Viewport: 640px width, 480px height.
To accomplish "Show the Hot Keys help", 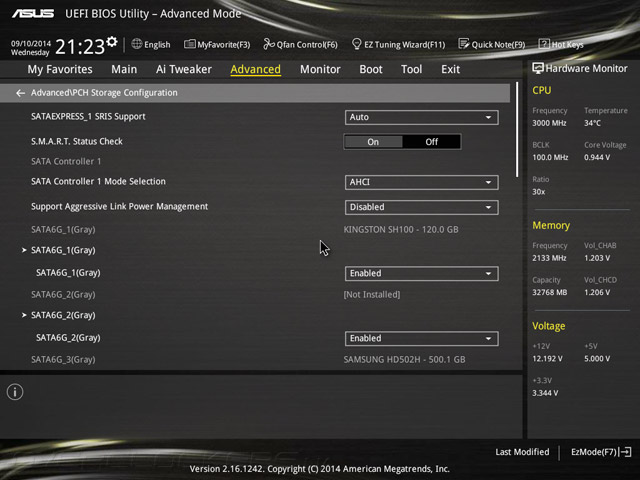I will point(561,44).
